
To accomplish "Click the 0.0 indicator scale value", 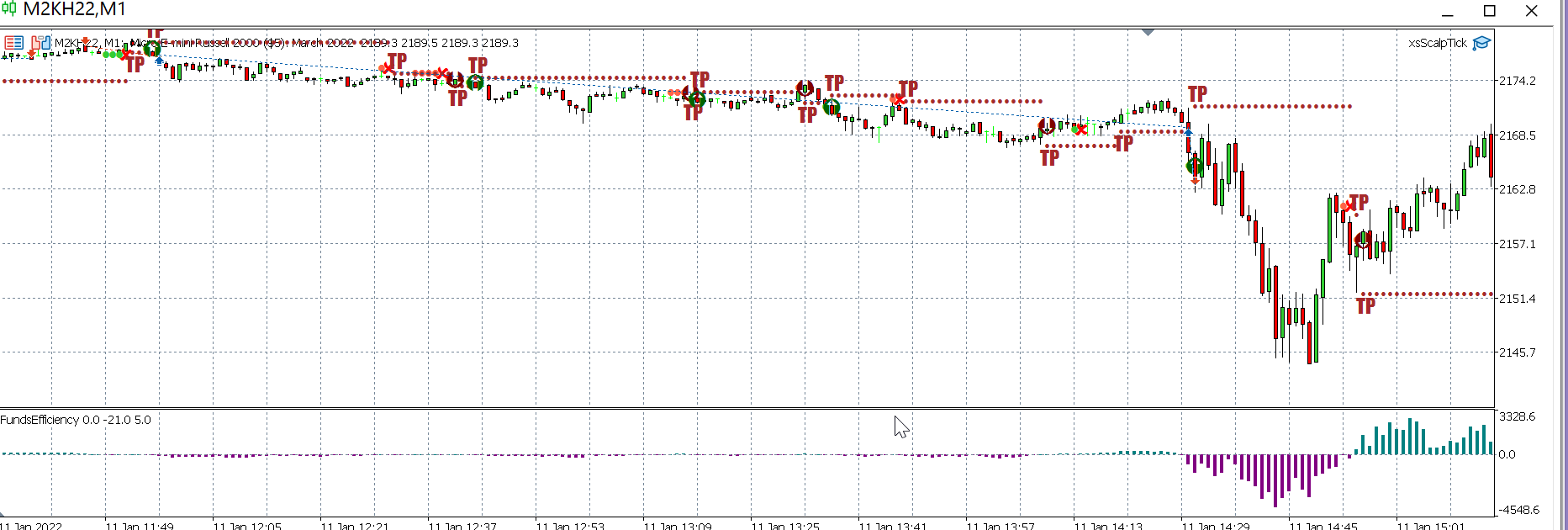I will pos(1507,454).
